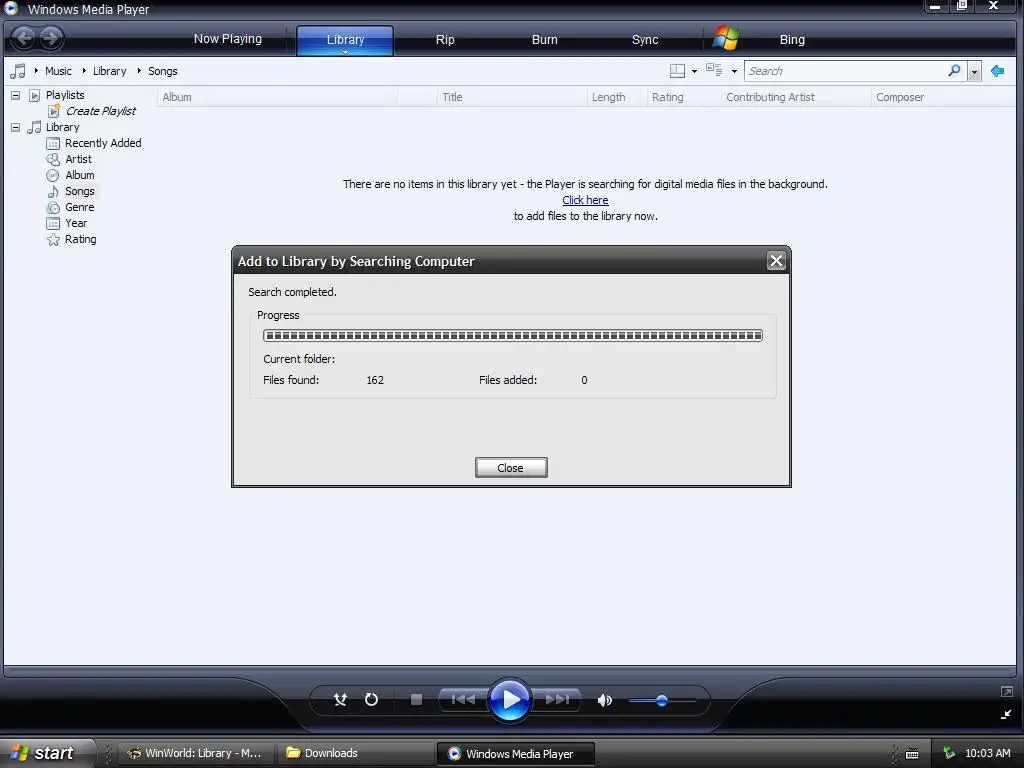The height and width of the screenshot is (768, 1024).
Task: Follow the Click here link
Action: [585, 200]
